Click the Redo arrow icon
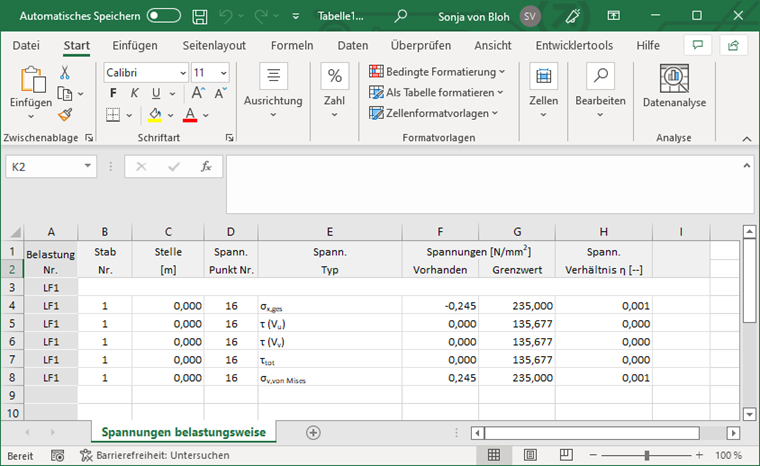This screenshot has height=466, width=760. click(x=261, y=16)
